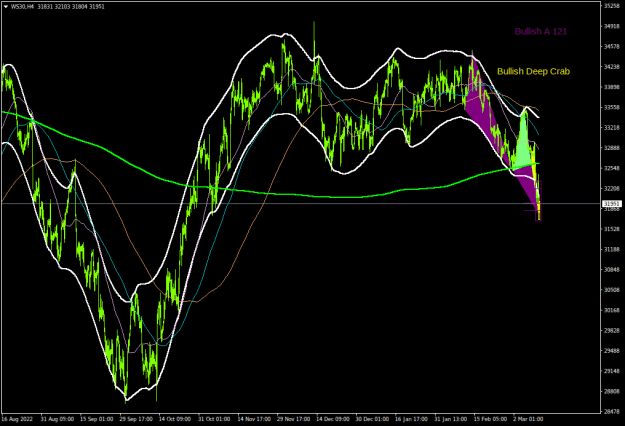Image resolution: width=625 pixels, height=426 pixels.
Task: Click the 16 Aug 2022 date label
Action: coord(17,419)
